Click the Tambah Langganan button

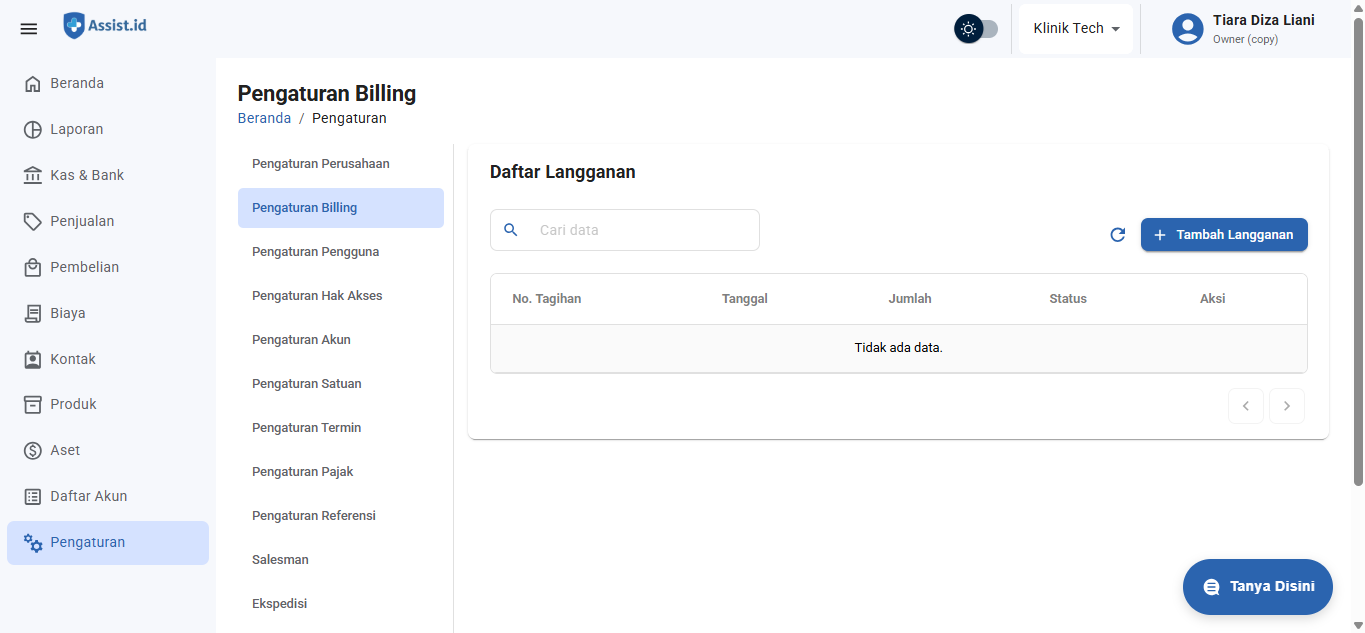pyautogui.click(x=1224, y=235)
